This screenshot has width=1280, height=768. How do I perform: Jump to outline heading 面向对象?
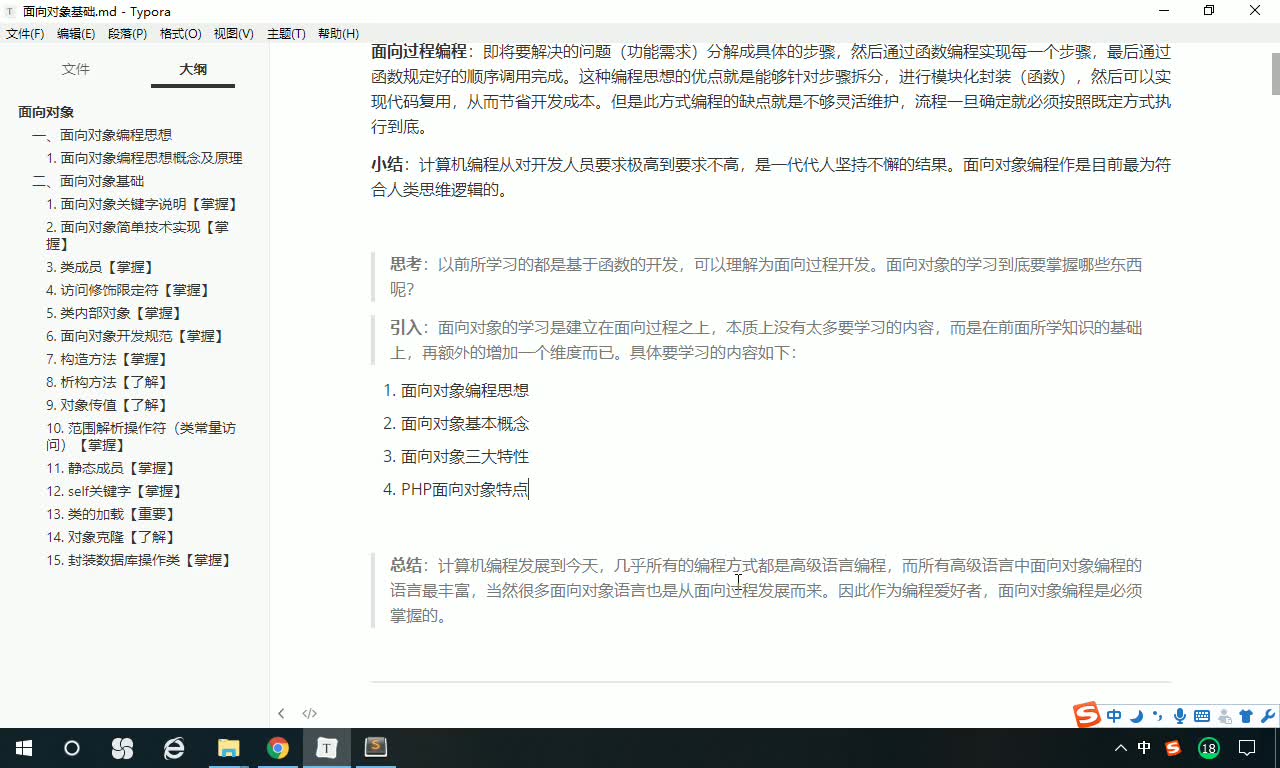(46, 112)
